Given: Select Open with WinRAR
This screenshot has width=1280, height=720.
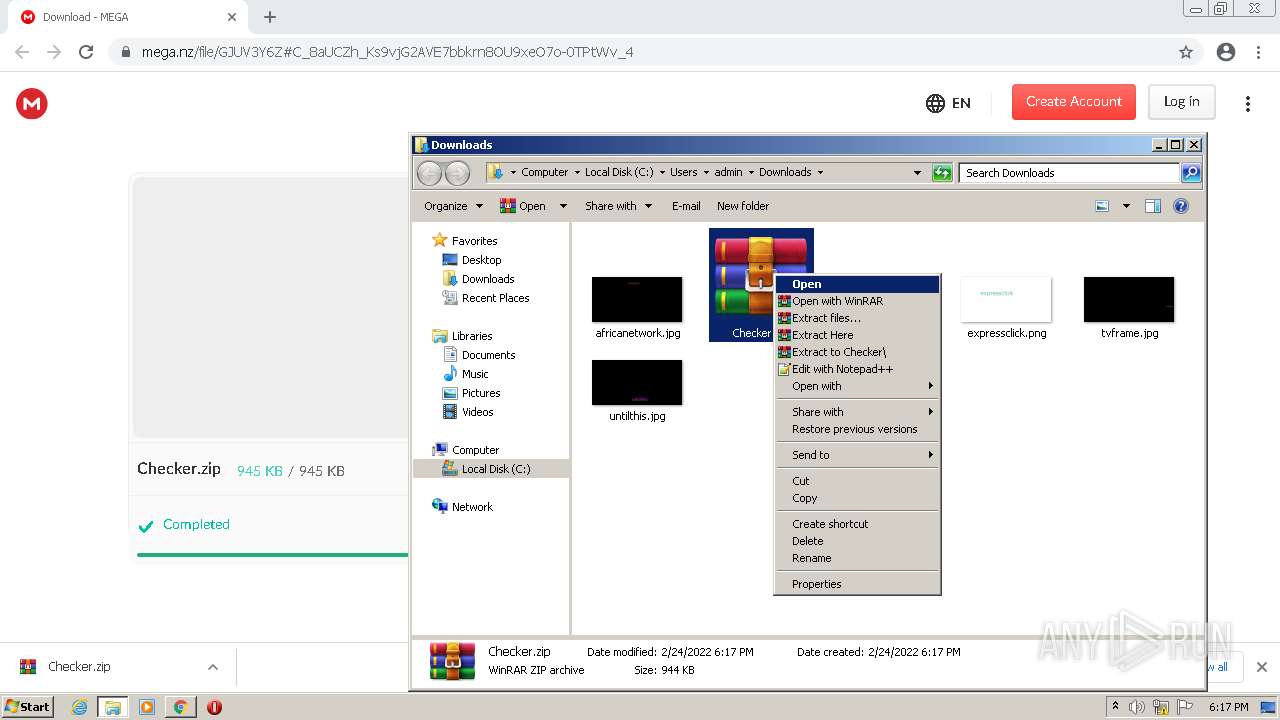Looking at the screenshot, I should click(857, 301).
